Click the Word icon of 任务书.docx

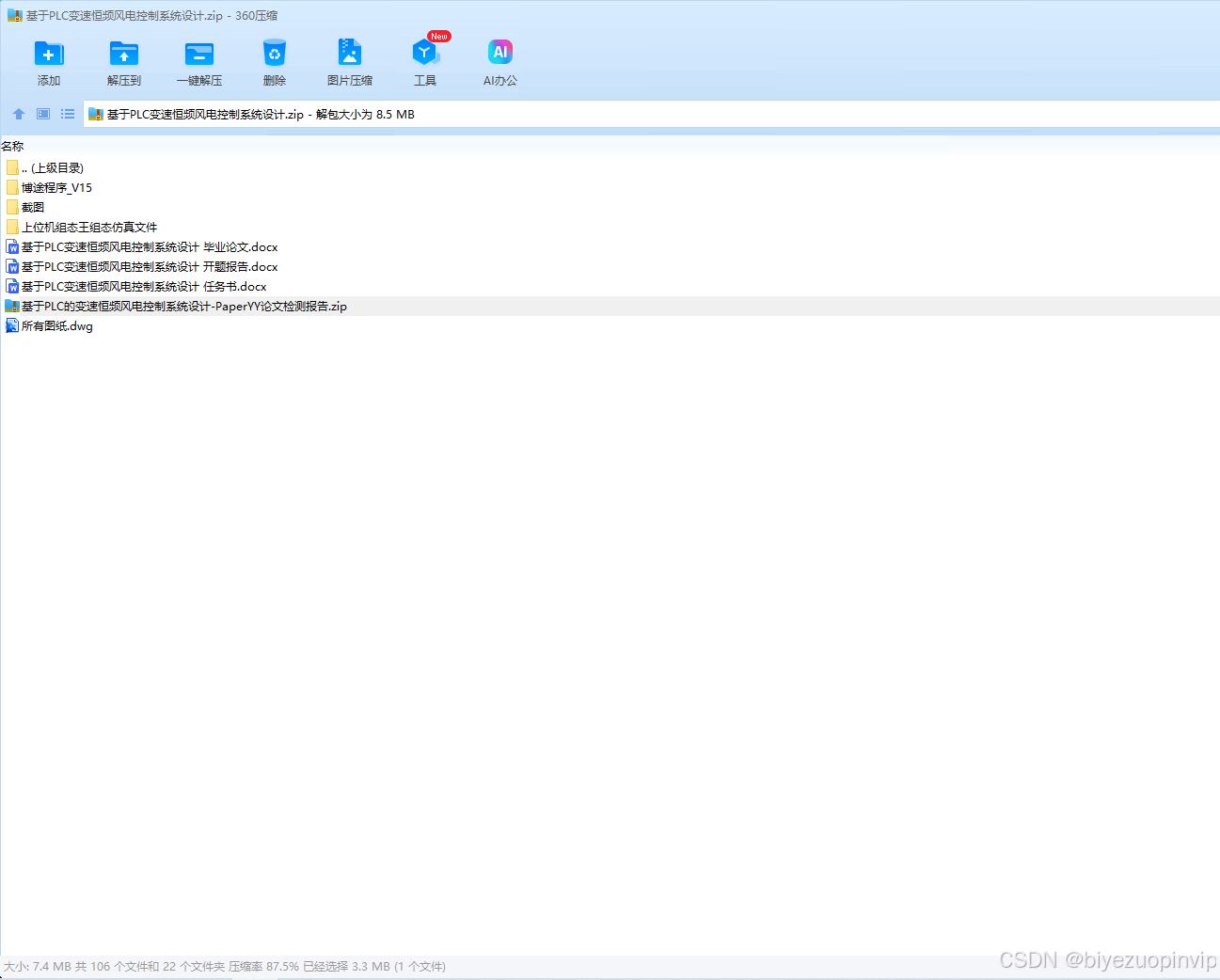pyautogui.click(x=12, y=286)
